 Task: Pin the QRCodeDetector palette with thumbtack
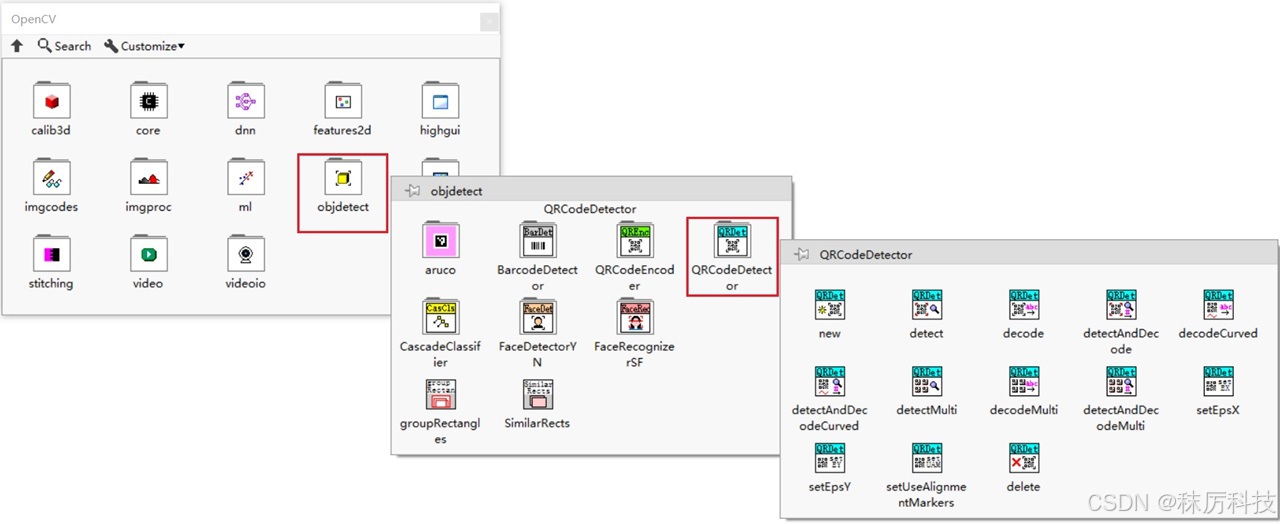(801, 254)
